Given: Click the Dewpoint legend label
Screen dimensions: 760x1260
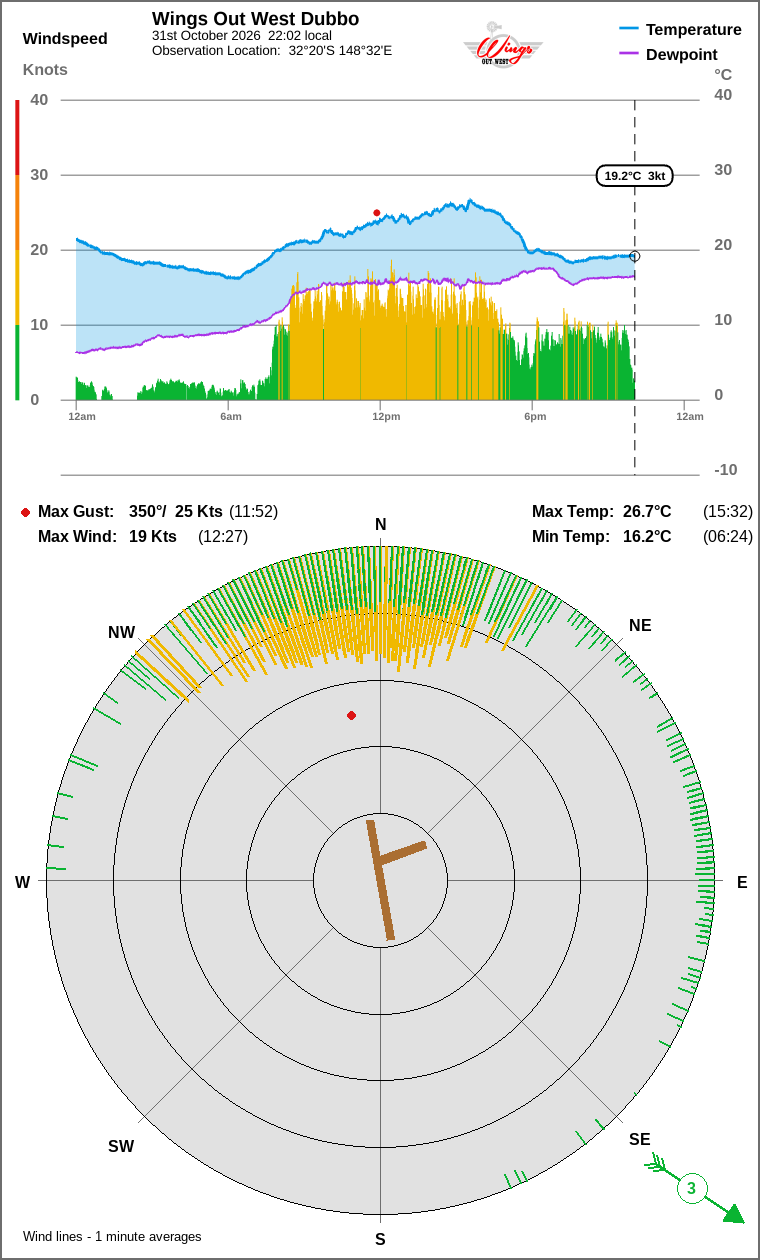Looking at the screenshot, I should [682, 55].
